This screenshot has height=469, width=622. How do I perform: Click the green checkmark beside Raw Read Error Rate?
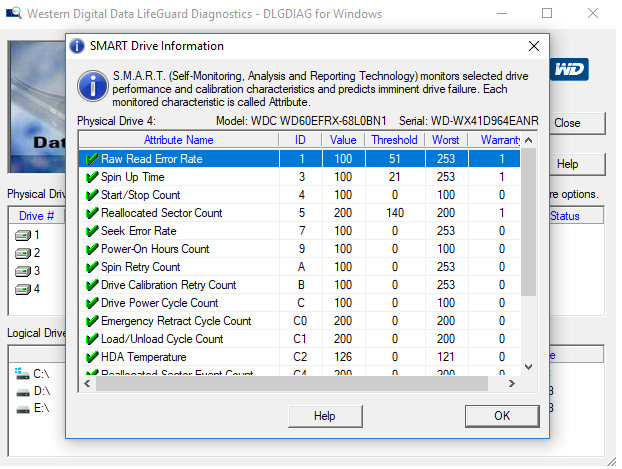(x=92, y=159)
